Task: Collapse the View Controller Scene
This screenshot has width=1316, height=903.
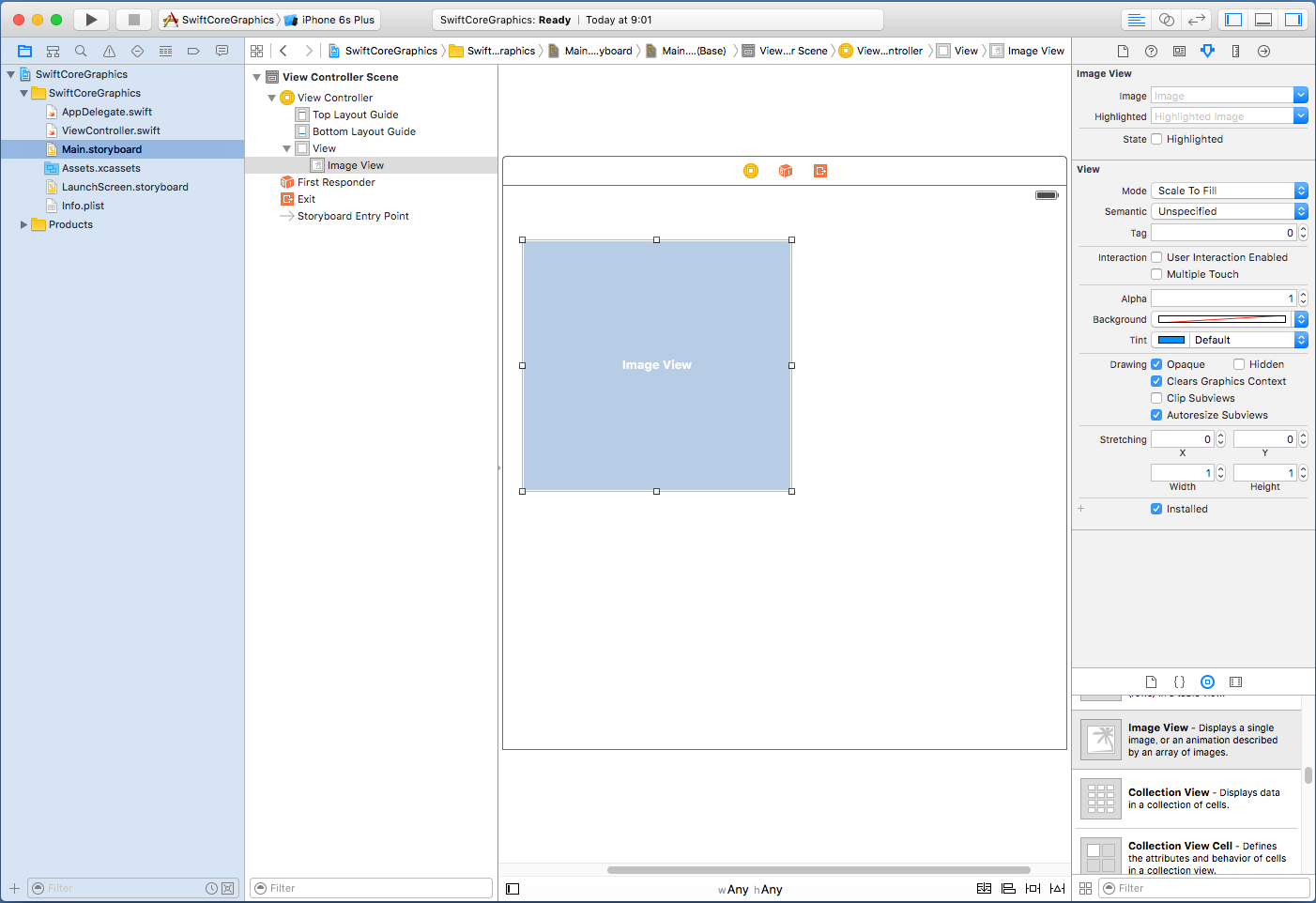Action: [257, 77]
